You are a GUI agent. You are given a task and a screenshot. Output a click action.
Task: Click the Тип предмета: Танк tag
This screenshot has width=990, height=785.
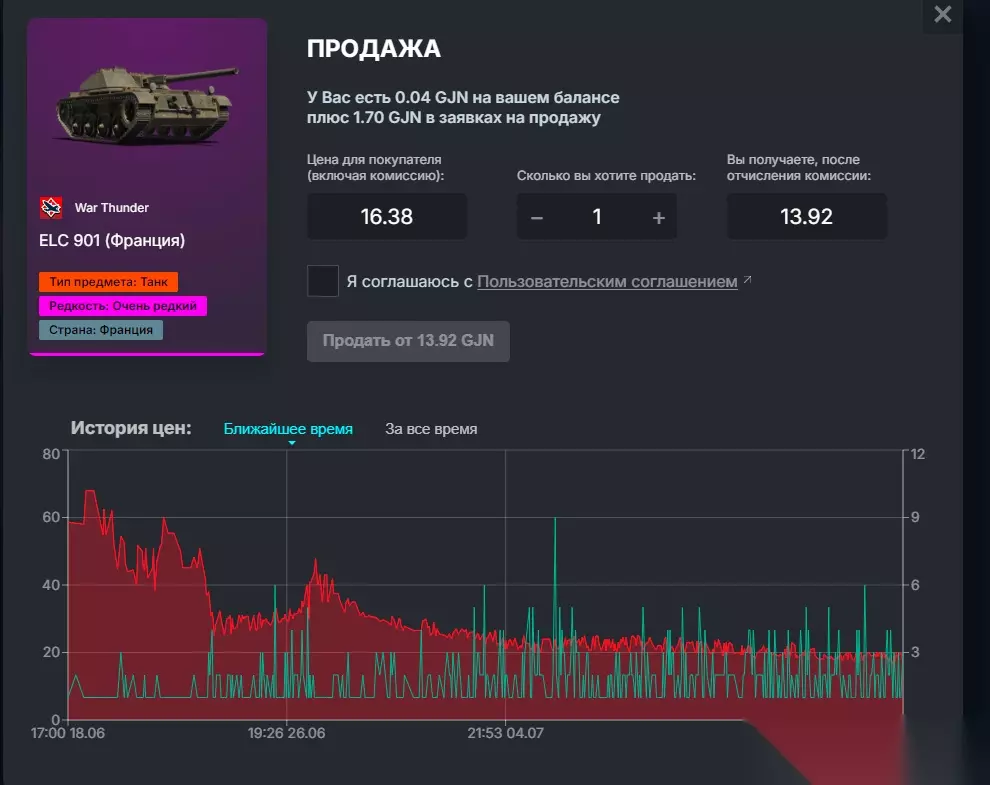pos(109,282)
